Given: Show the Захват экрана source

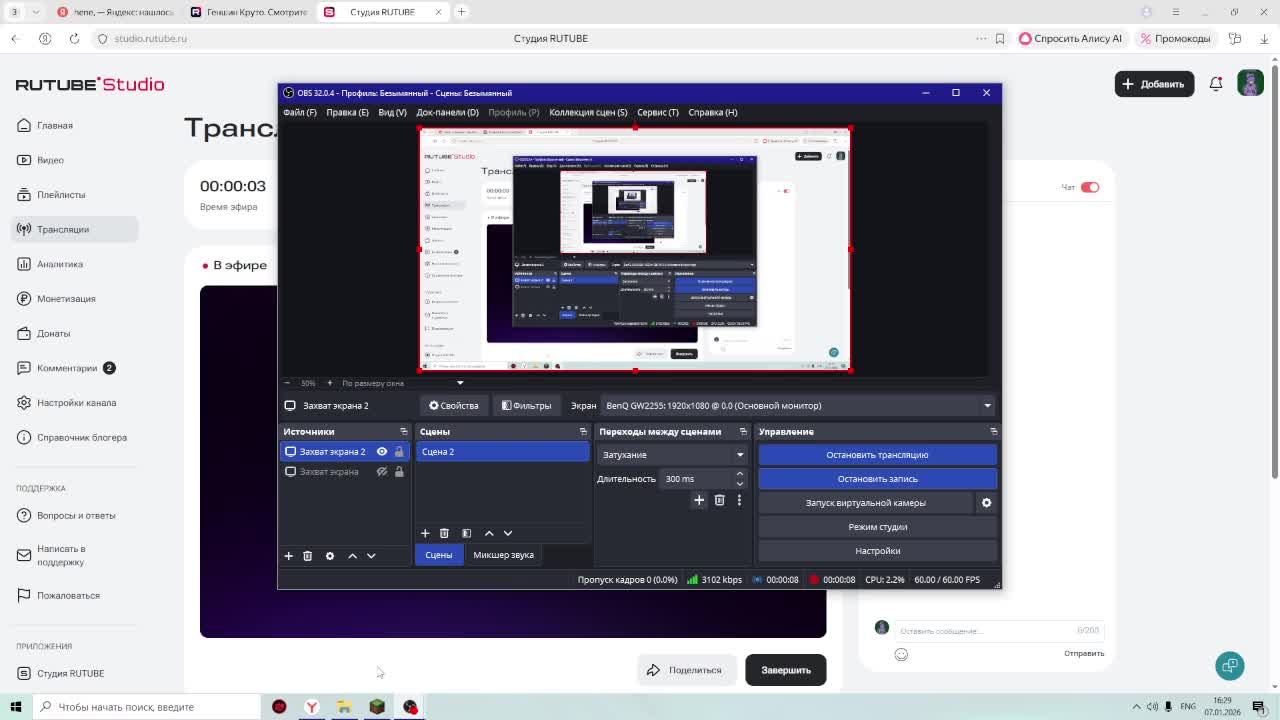Looking at the screenshot, I should 381,472.
